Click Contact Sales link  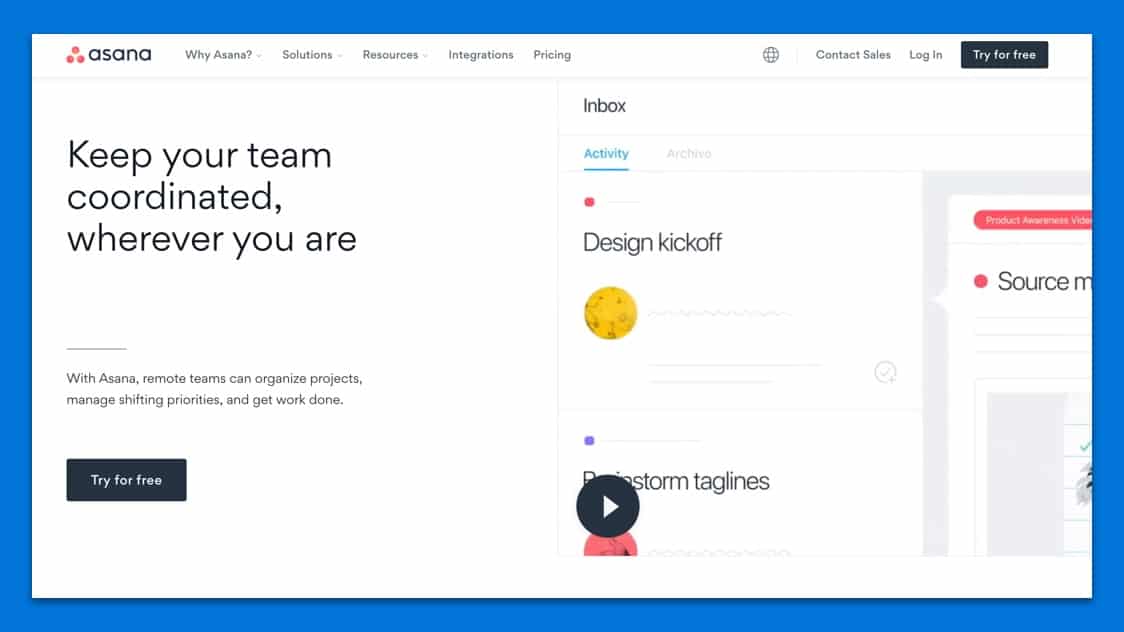(853, 55)
